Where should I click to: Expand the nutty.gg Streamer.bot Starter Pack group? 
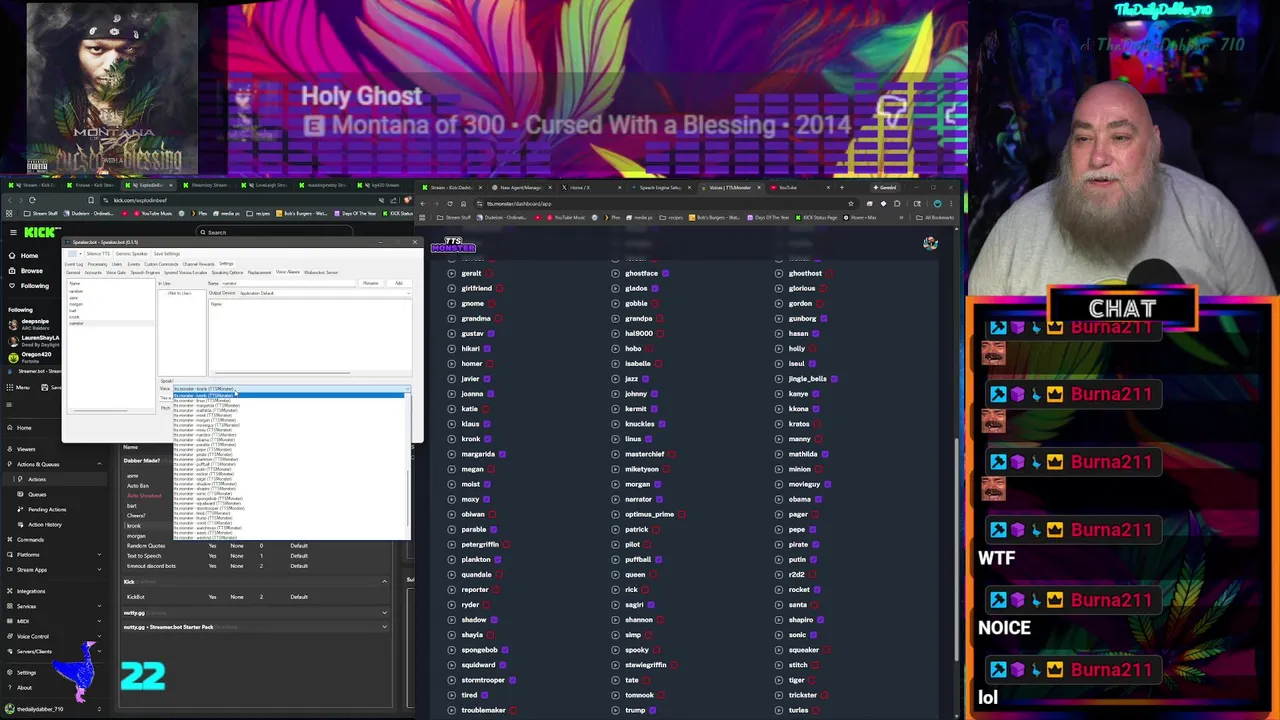click(x=384, y=627)
